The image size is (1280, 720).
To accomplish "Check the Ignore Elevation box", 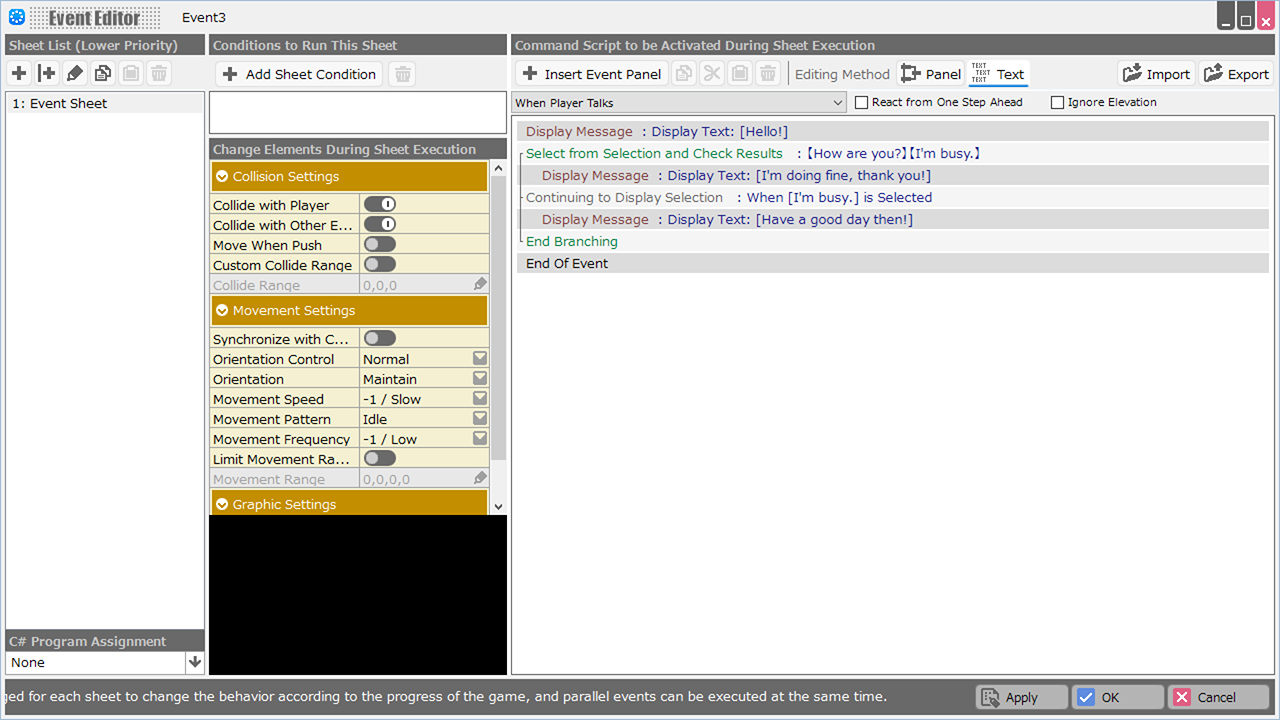I will pos(1058,102).
